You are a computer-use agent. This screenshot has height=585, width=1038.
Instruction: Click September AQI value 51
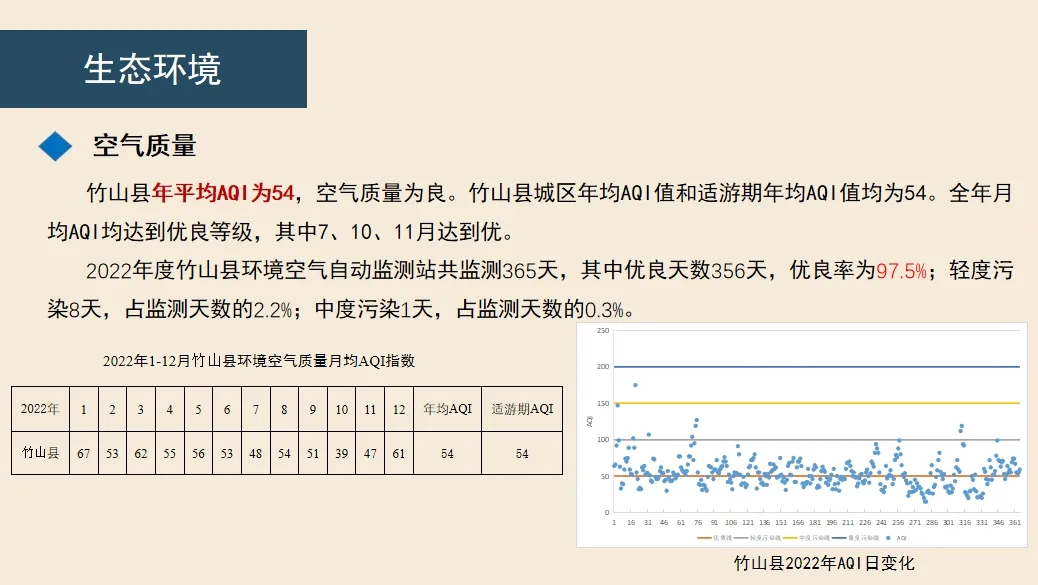[313, 453]
